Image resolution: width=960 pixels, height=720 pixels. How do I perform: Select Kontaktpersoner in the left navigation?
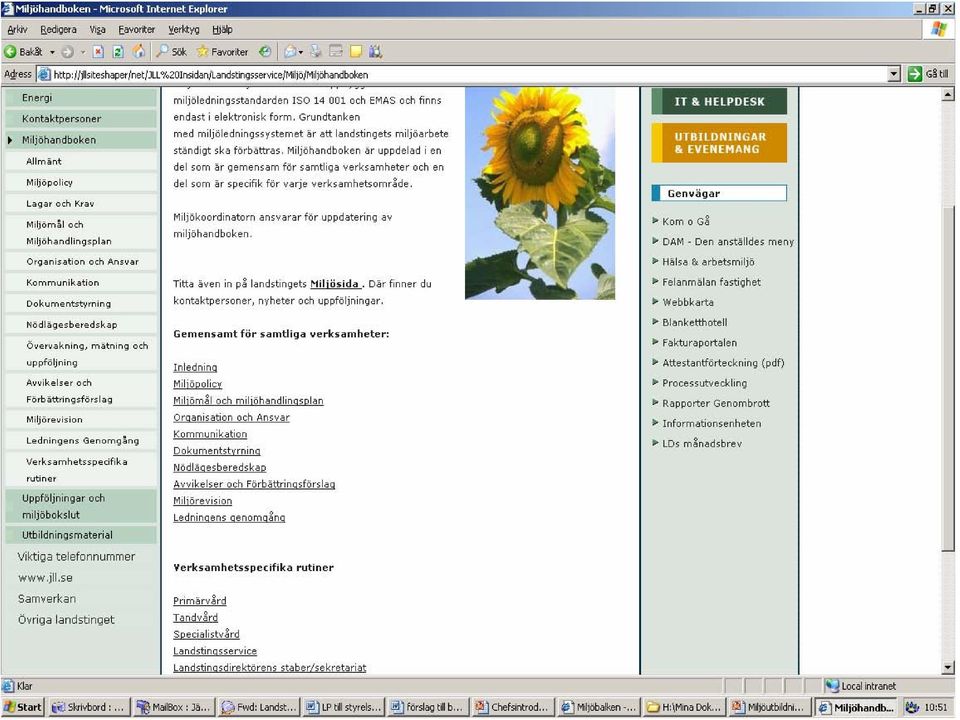81,119
